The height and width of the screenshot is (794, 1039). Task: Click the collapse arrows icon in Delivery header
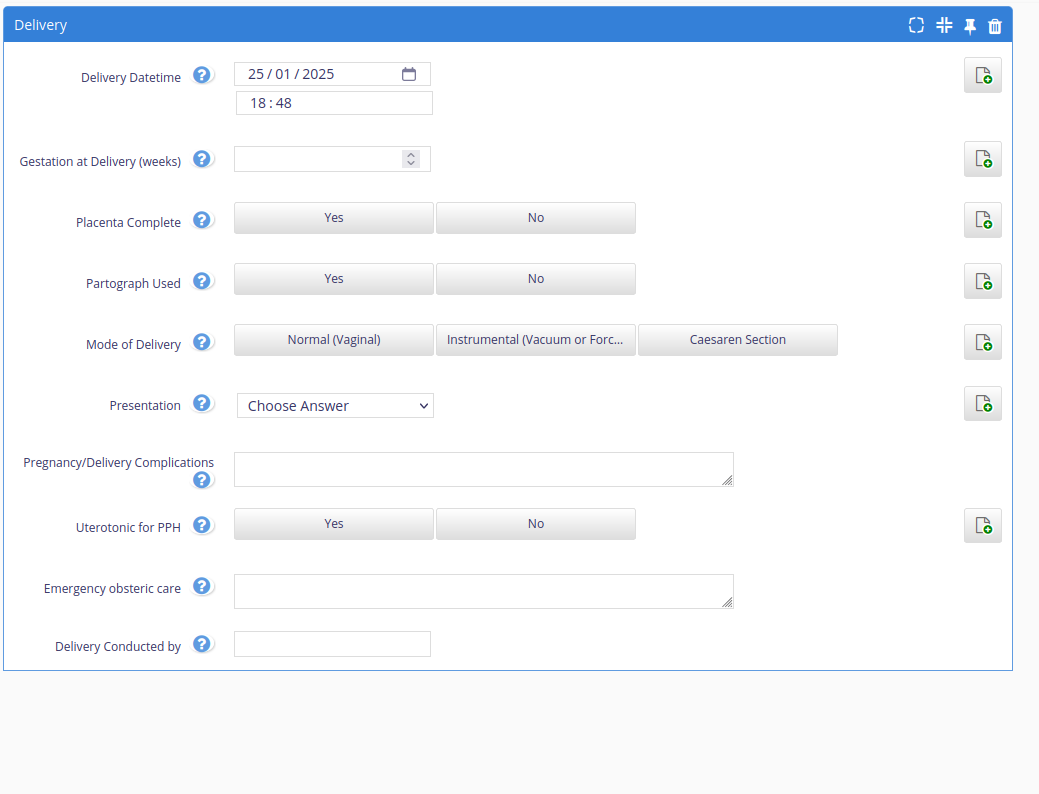[944, 25]
